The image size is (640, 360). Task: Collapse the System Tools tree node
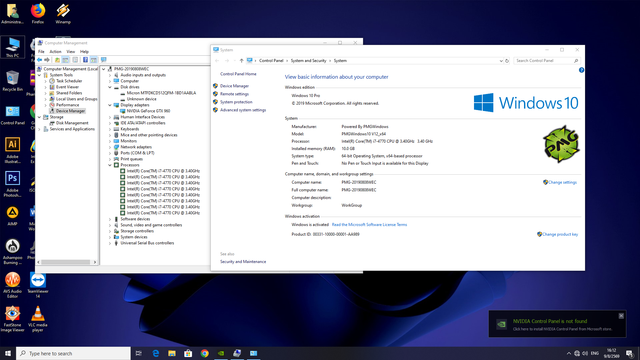[x=40, y=75]
